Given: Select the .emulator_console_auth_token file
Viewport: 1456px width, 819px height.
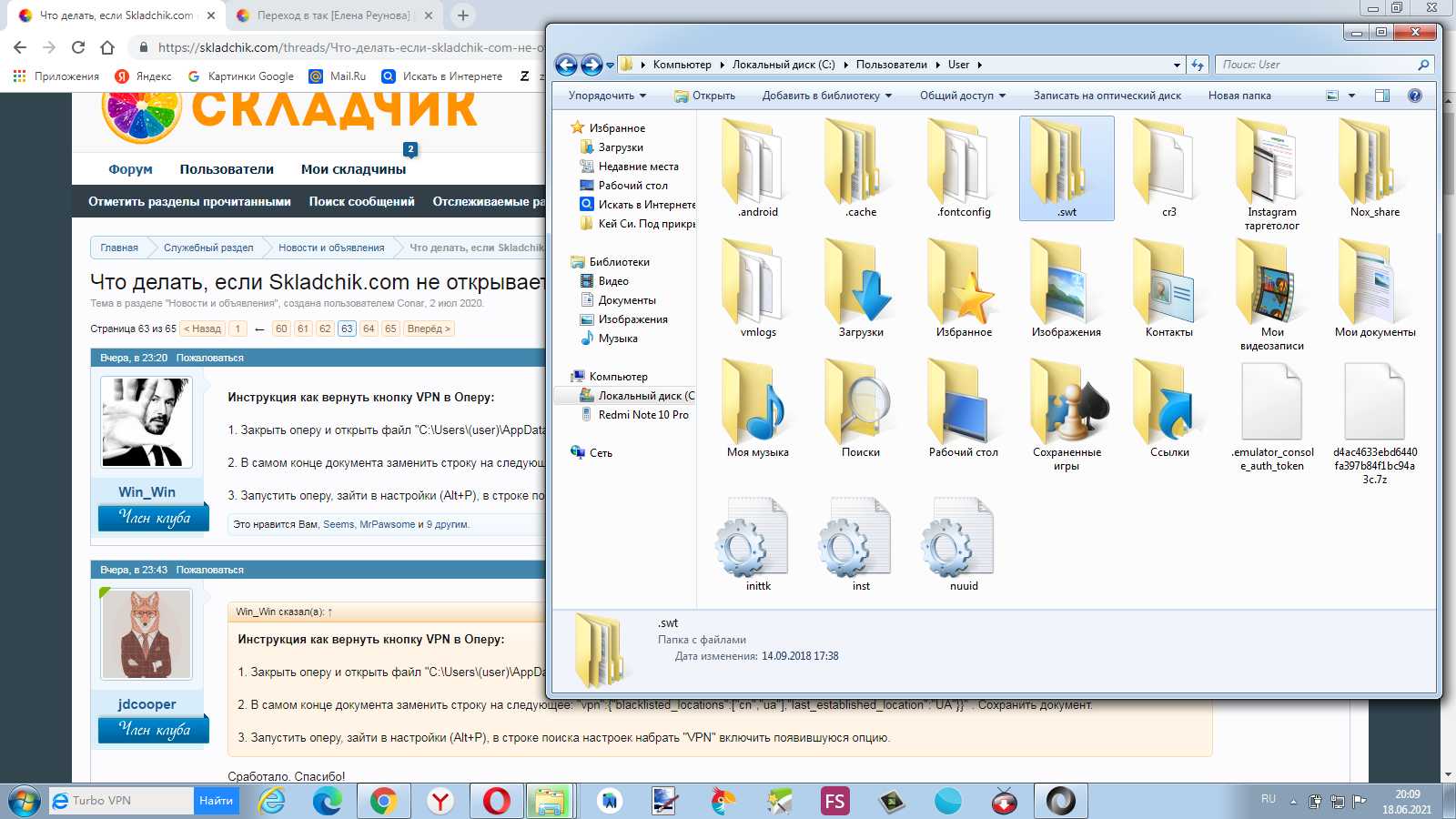Looking at the screenshot, I should [1272, 415].
